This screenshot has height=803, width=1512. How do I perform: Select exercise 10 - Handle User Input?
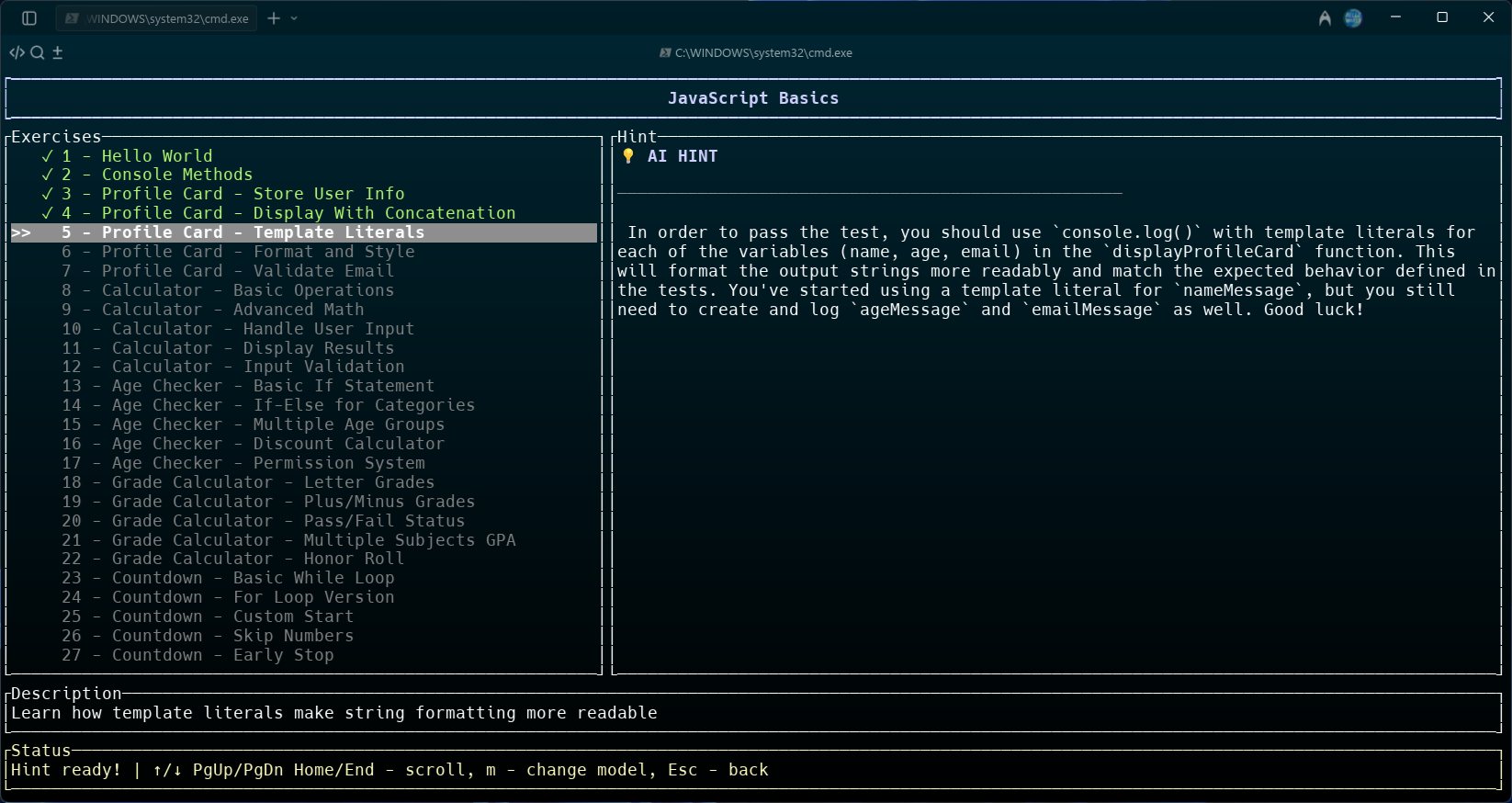304,329
